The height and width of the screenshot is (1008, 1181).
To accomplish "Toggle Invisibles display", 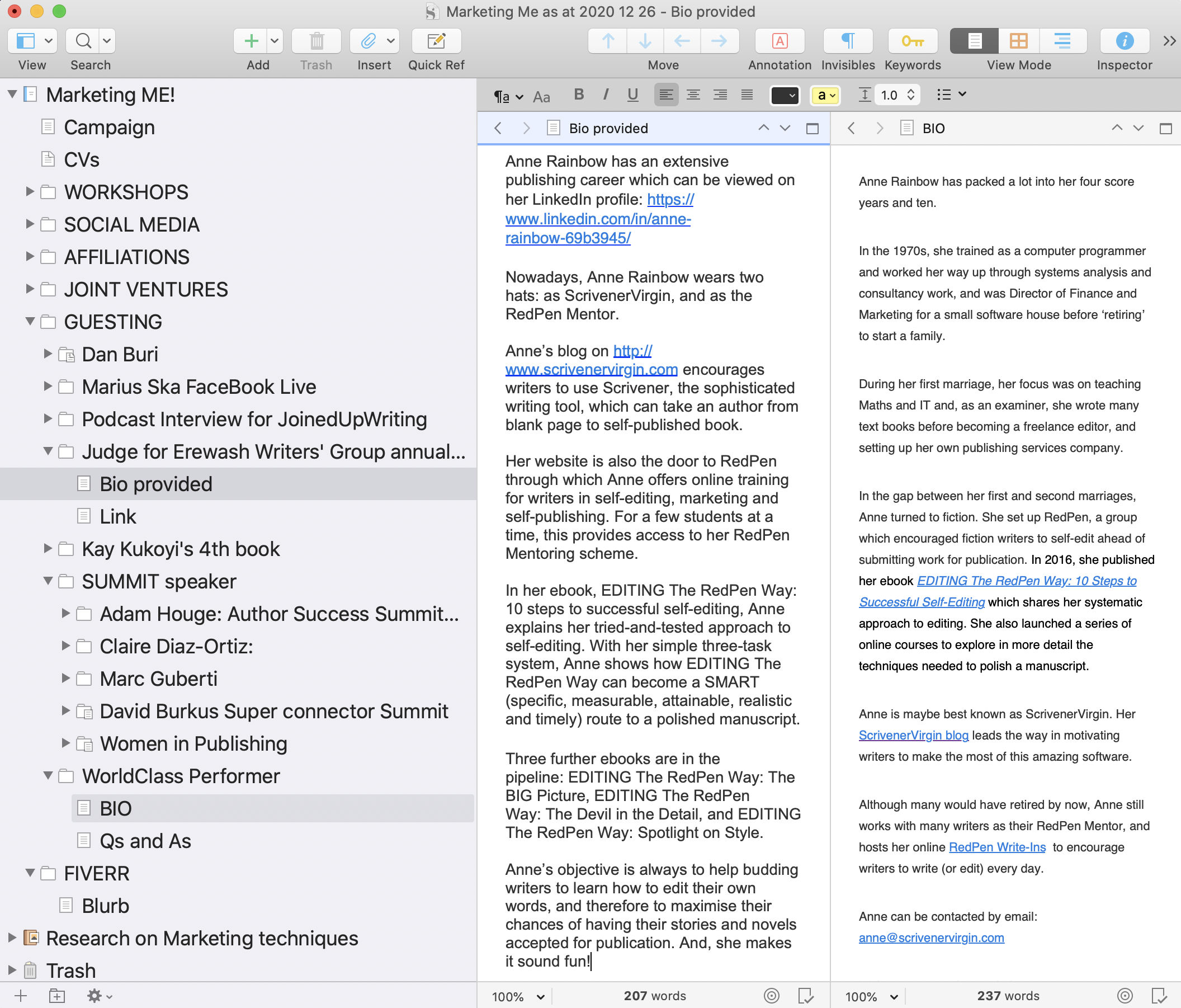I will tap(848, 41).
